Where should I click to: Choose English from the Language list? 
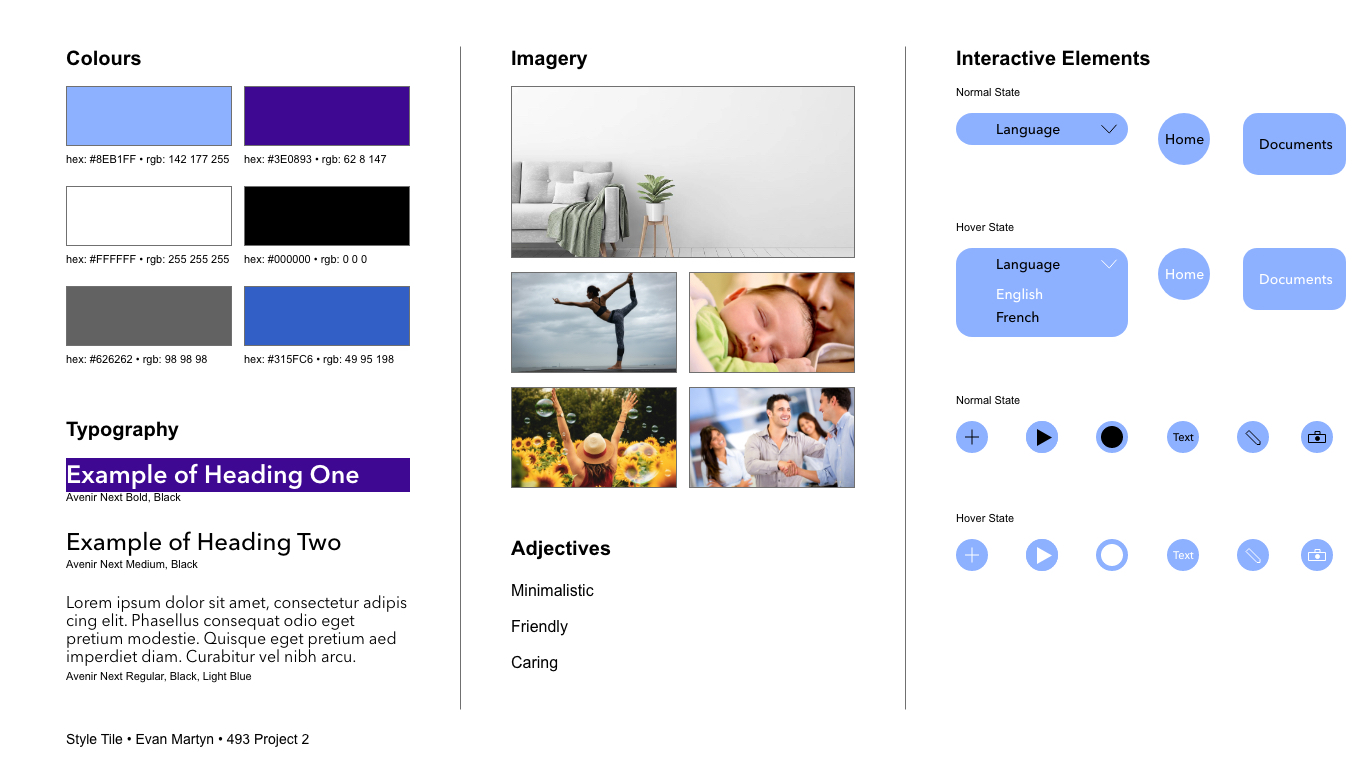pyautogui.click(x=1019, y=294)
